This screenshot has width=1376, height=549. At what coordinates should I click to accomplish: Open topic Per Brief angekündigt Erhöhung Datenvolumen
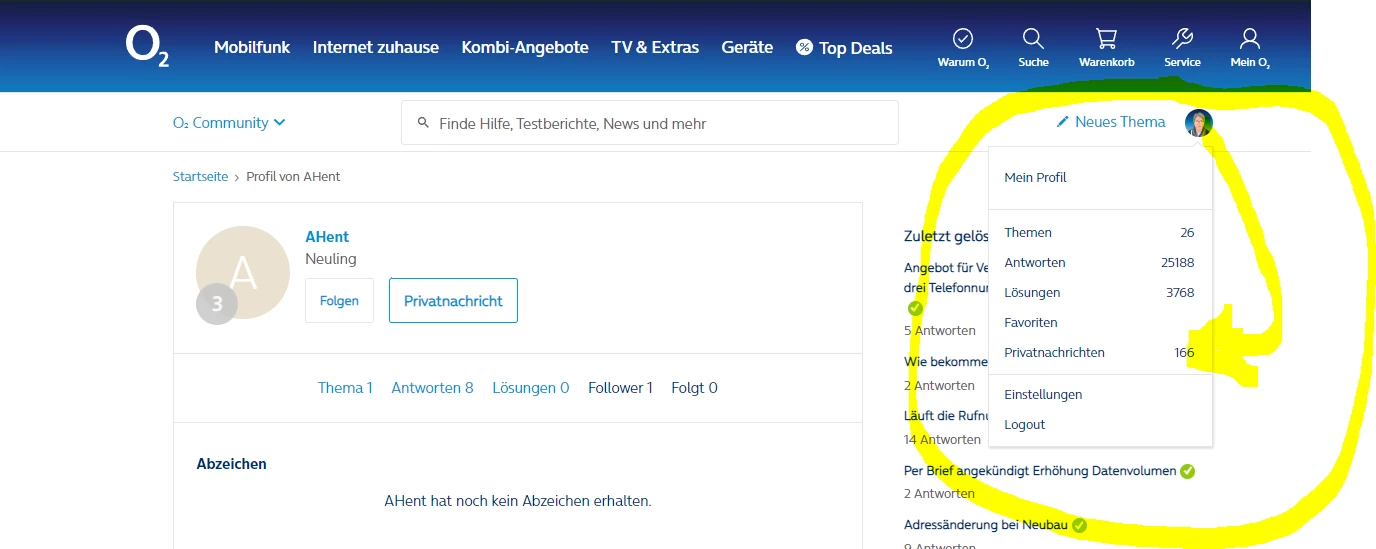pos(1040,470)
